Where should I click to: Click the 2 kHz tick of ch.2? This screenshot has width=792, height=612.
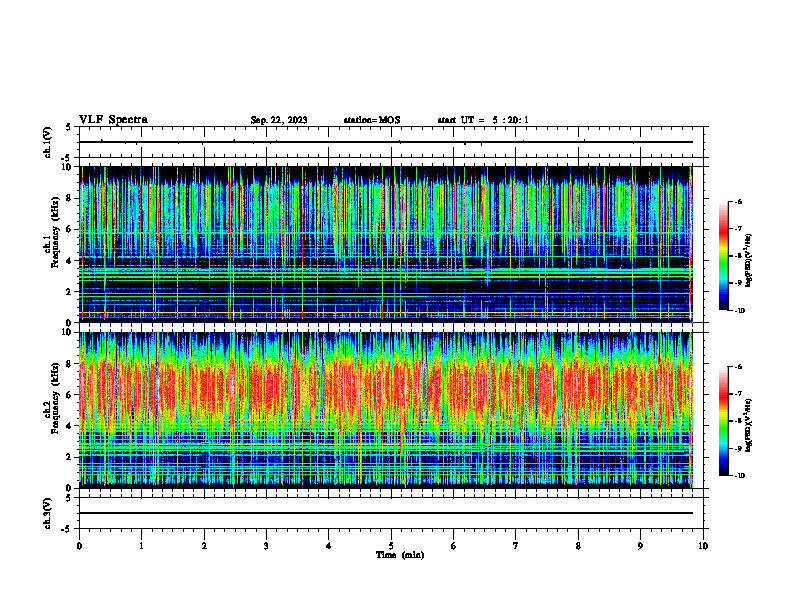pyautogui.click(x=70, y=457)
